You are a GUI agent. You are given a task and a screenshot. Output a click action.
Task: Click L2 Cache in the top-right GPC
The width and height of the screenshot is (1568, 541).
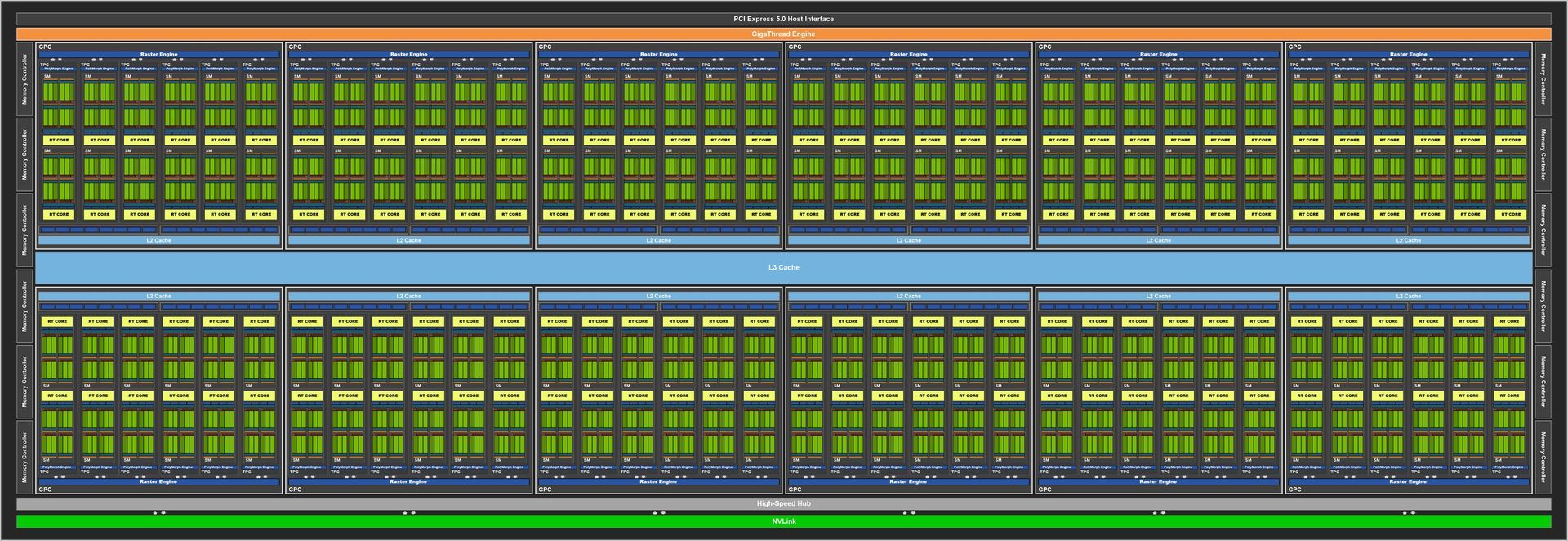1409,240
